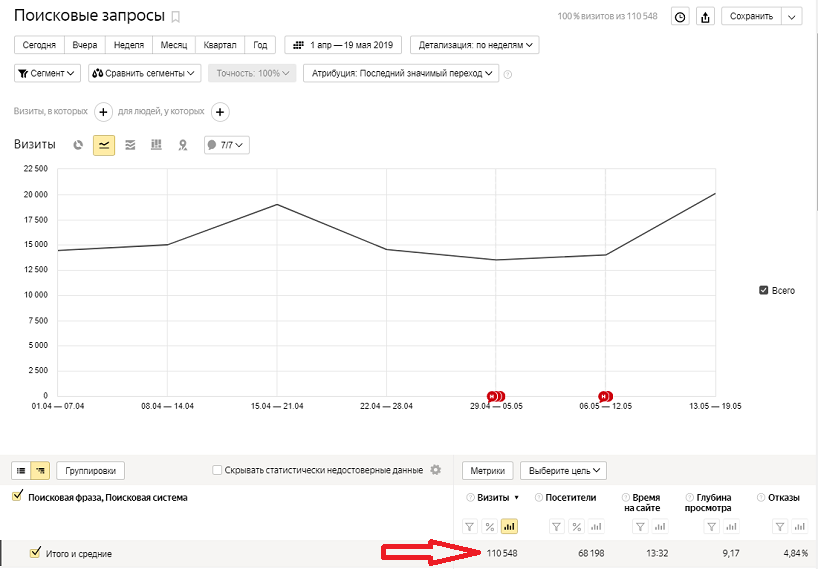Select Неделя period tab

(129, 45)
